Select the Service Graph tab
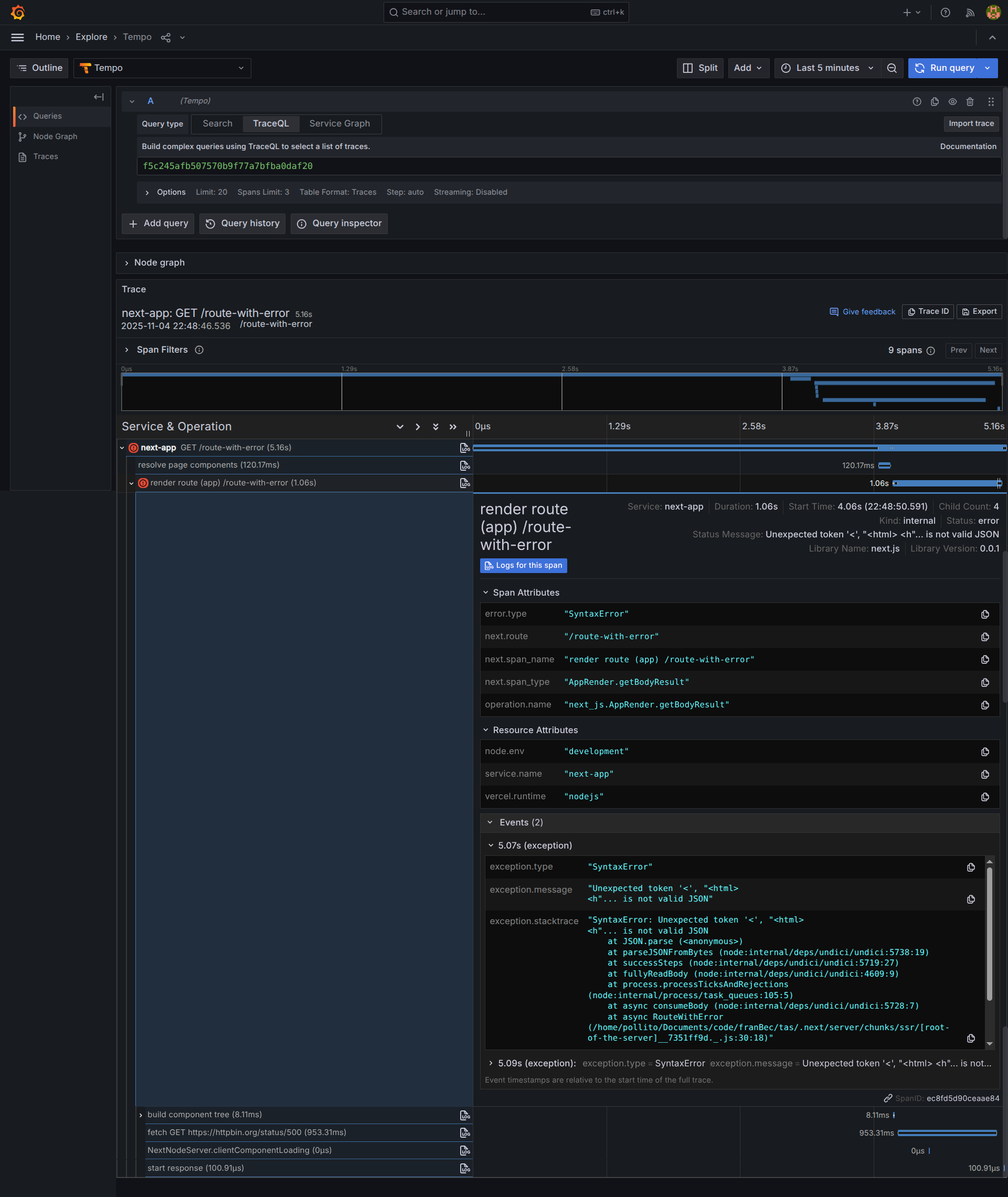 coord(339,123)
